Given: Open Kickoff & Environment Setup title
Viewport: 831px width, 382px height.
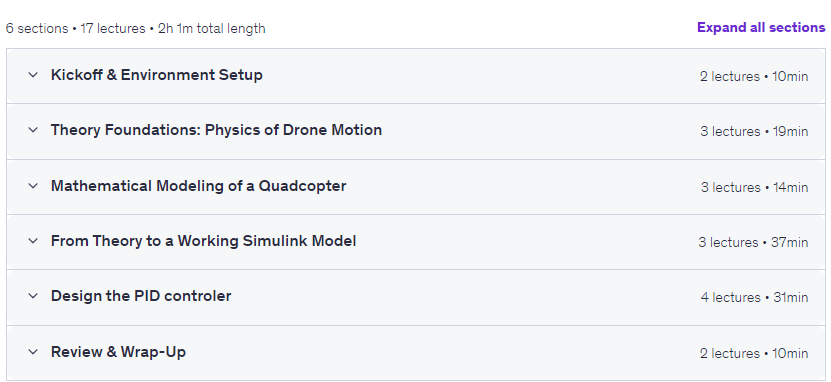Looking at the screenshot, I should (x=156, y=75).
